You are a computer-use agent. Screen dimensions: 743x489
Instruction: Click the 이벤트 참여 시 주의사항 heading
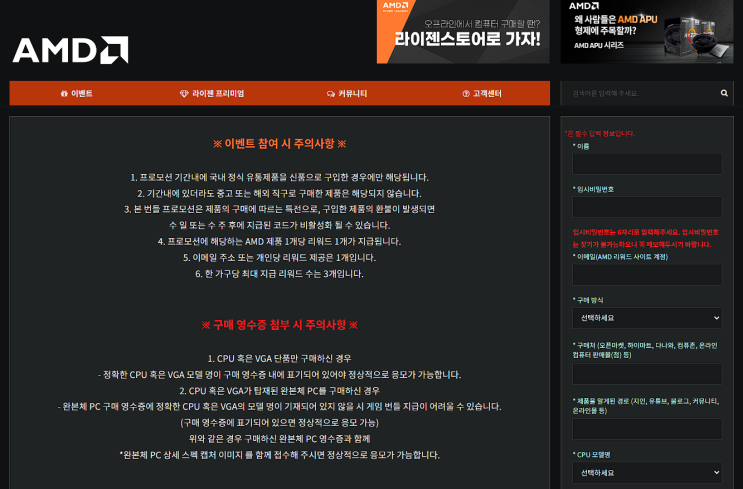(x=280, y=144)
